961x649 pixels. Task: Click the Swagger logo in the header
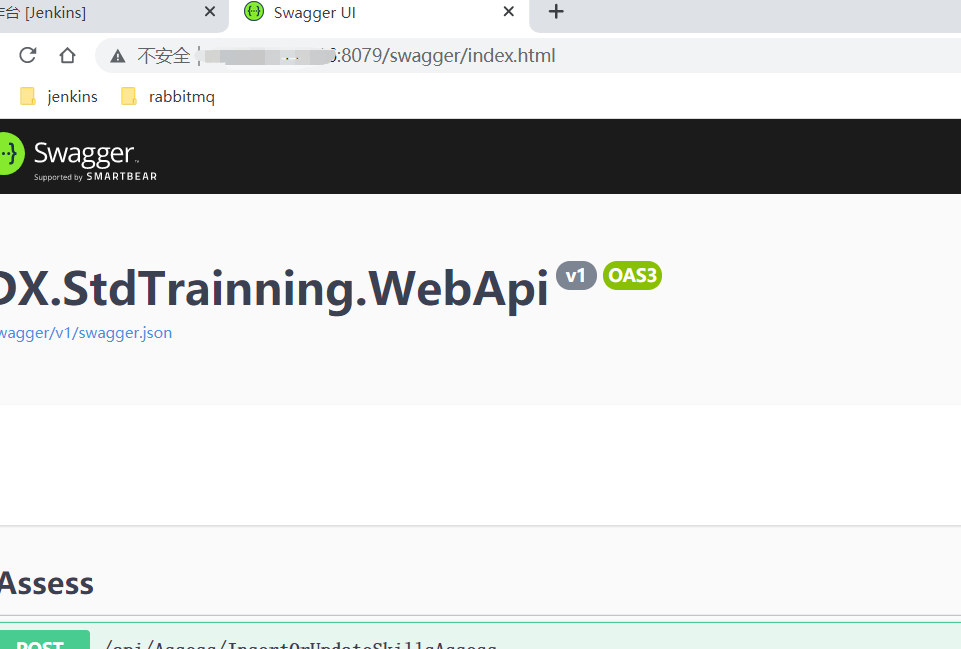click(x=78, y=156)
